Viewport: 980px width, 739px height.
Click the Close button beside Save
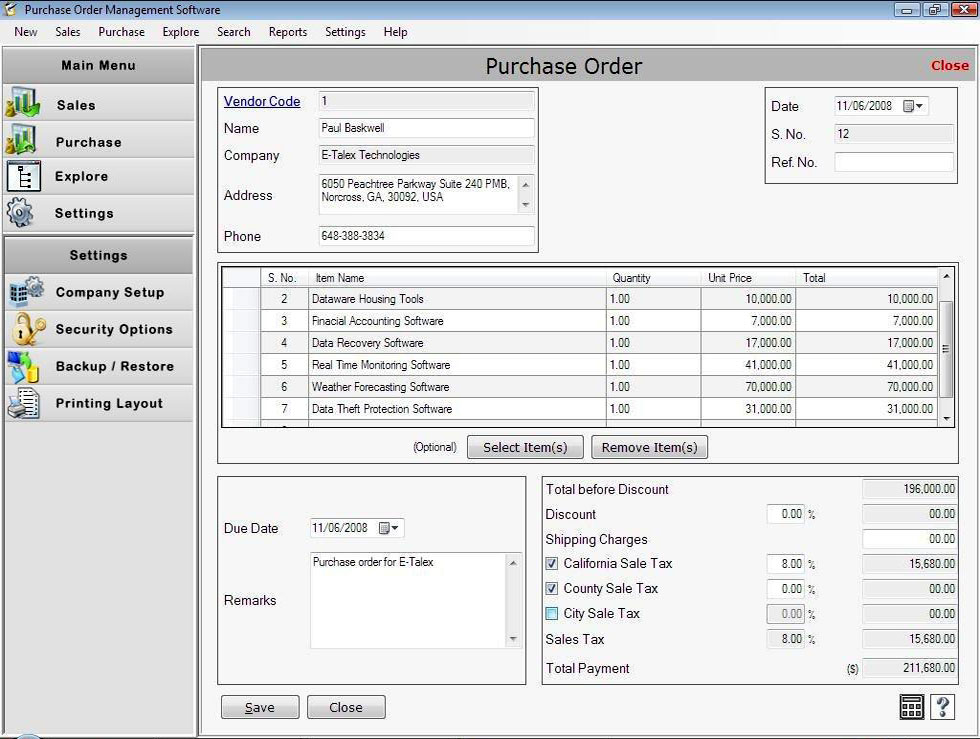coord(346,707)
